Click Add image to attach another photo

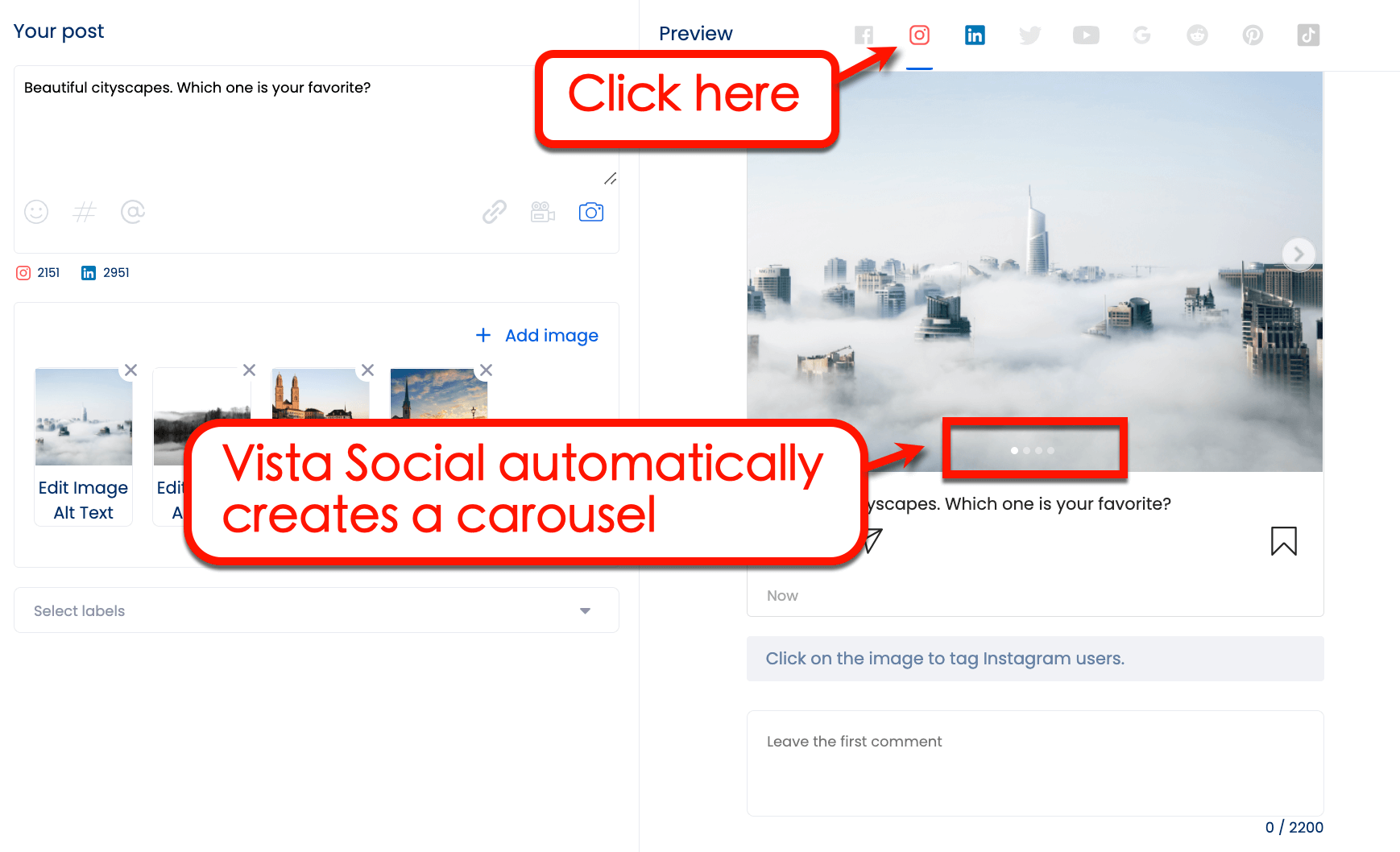click(x=536, y=335)
